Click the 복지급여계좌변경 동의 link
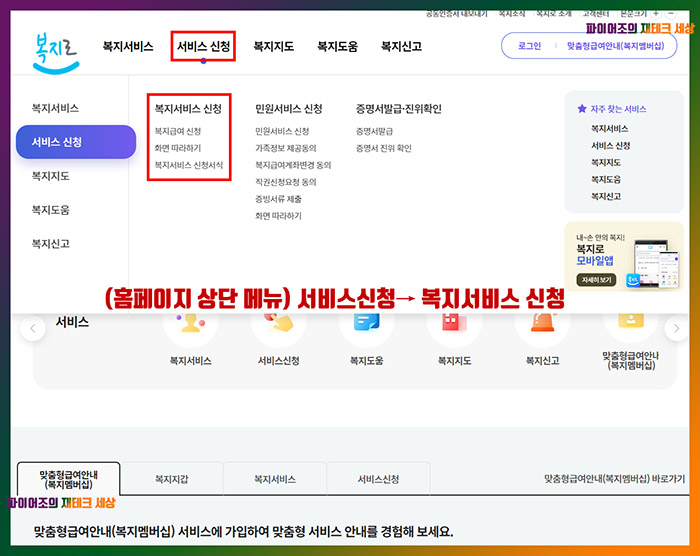Image resolution: width=700 pixels, height=556 pixels. [293, 165]
